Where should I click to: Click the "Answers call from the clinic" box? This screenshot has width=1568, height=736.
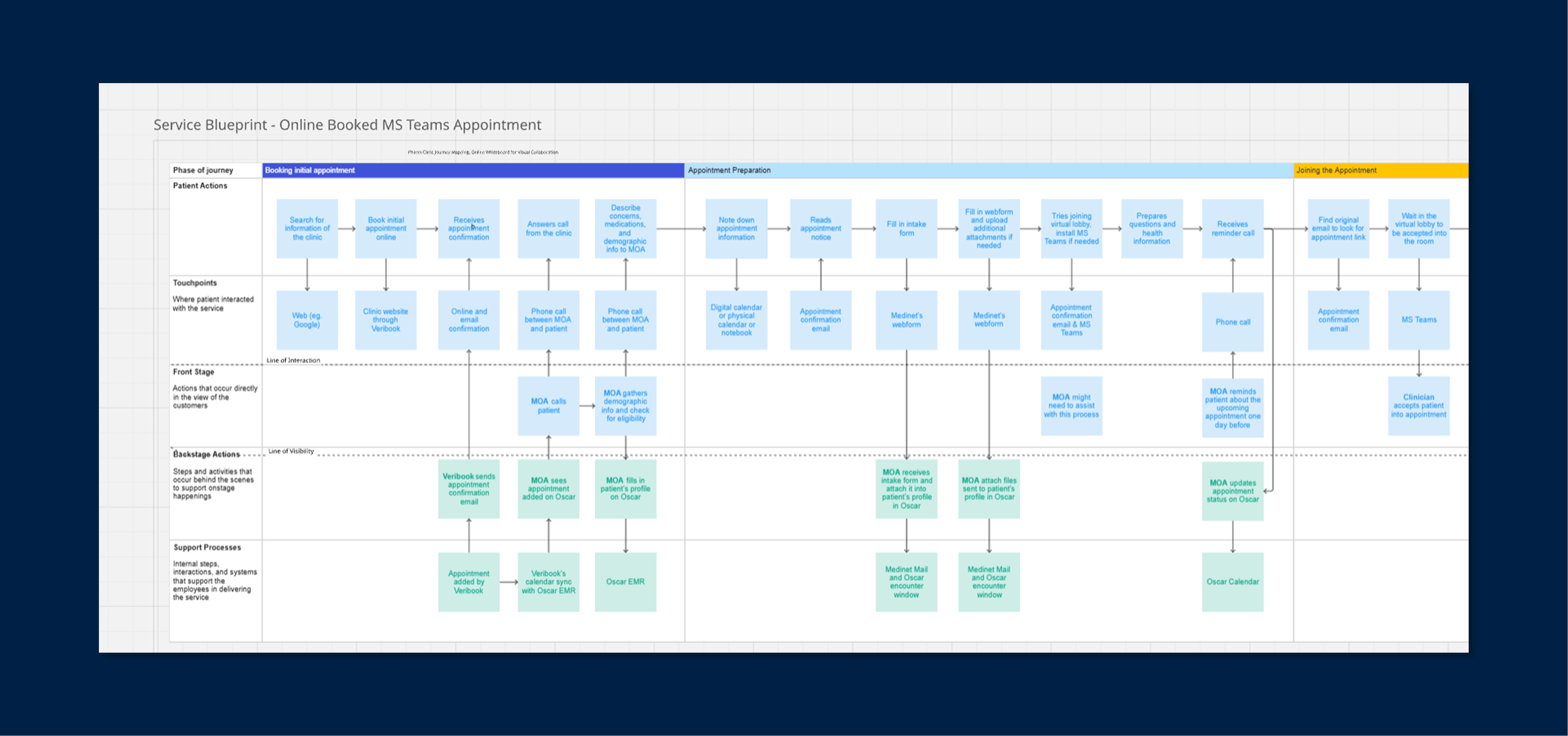pos(548,228)
